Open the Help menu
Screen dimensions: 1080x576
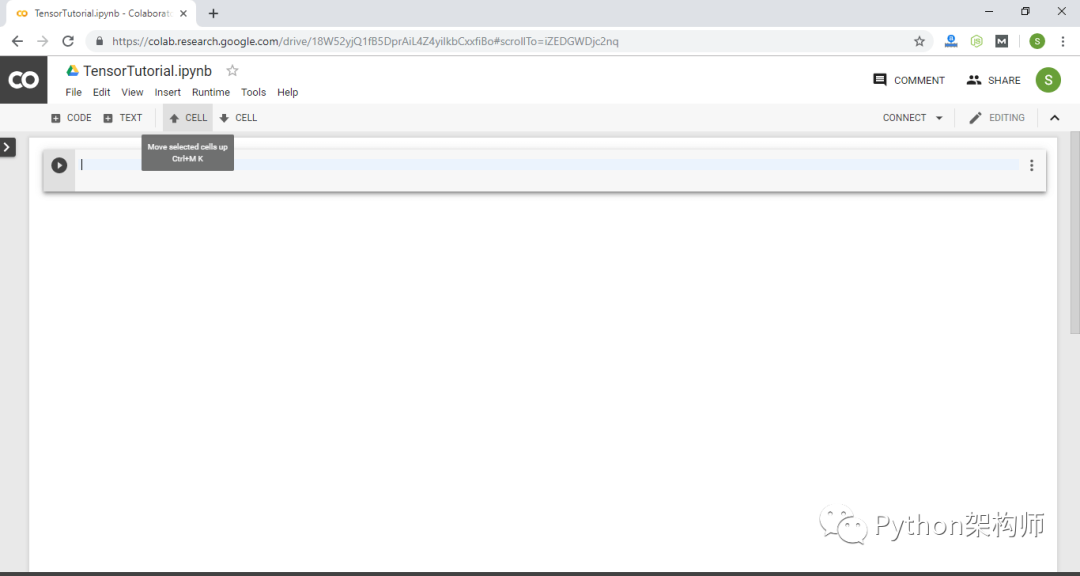[288, 92]
